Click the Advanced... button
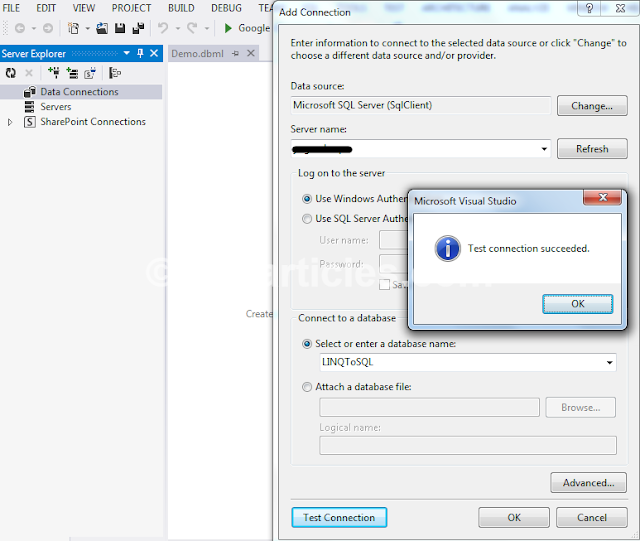This screenshot has width=640, height=541. point(588,483)
